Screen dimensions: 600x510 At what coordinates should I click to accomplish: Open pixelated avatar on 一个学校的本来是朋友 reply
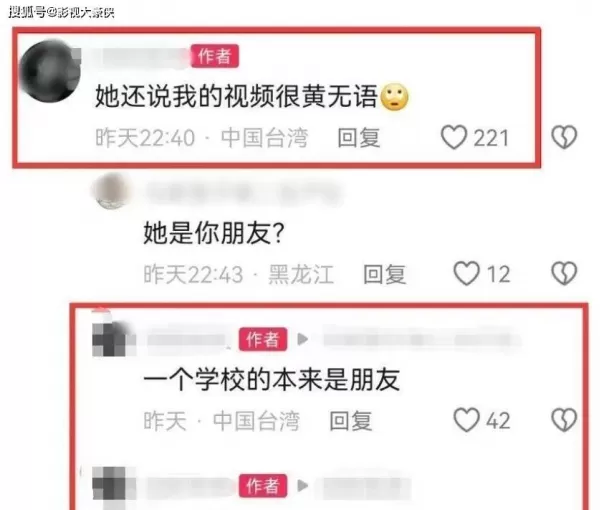(114, 339)
